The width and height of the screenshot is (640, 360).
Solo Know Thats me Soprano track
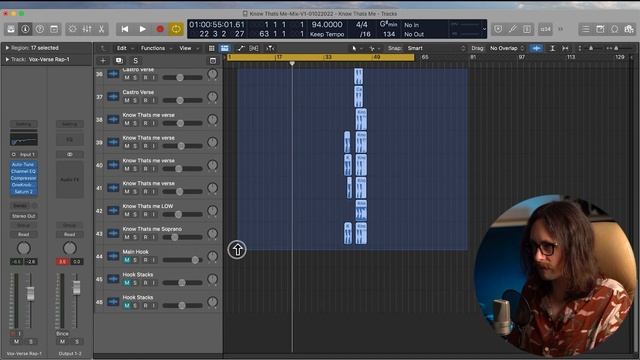pos(135,237)
